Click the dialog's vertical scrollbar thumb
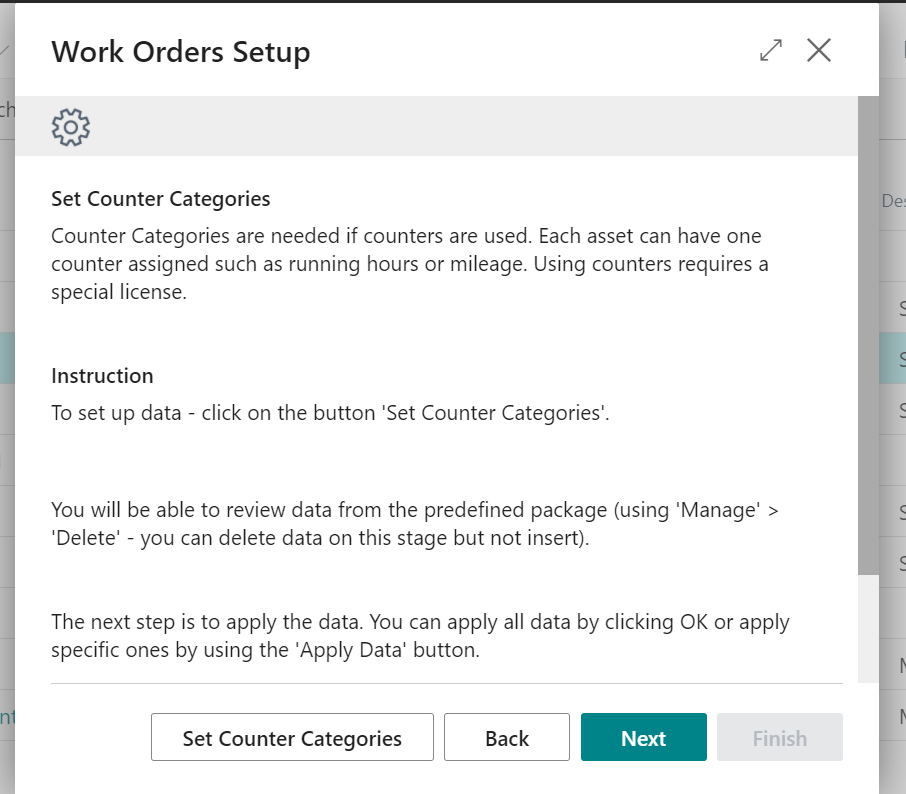Image resolution: width=906 pixels, height=794 pixels. [x=868, y=335]
